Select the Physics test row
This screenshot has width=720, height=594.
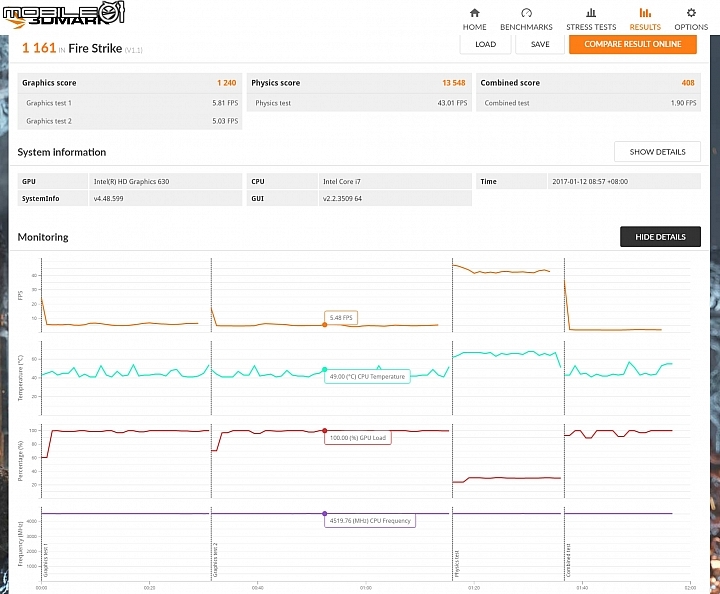point(359,103)
